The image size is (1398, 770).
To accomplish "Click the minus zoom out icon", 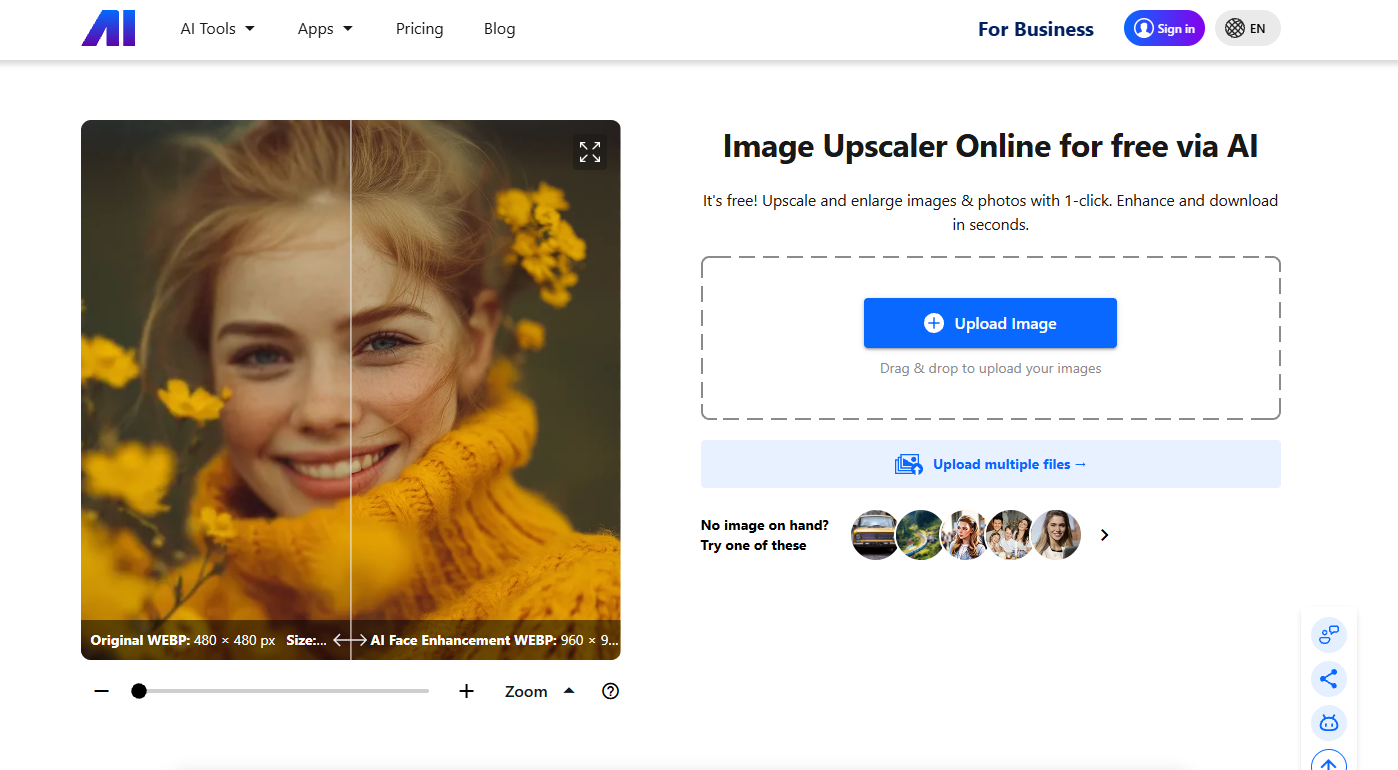I will pyautogui.click(x=101, y=691).
